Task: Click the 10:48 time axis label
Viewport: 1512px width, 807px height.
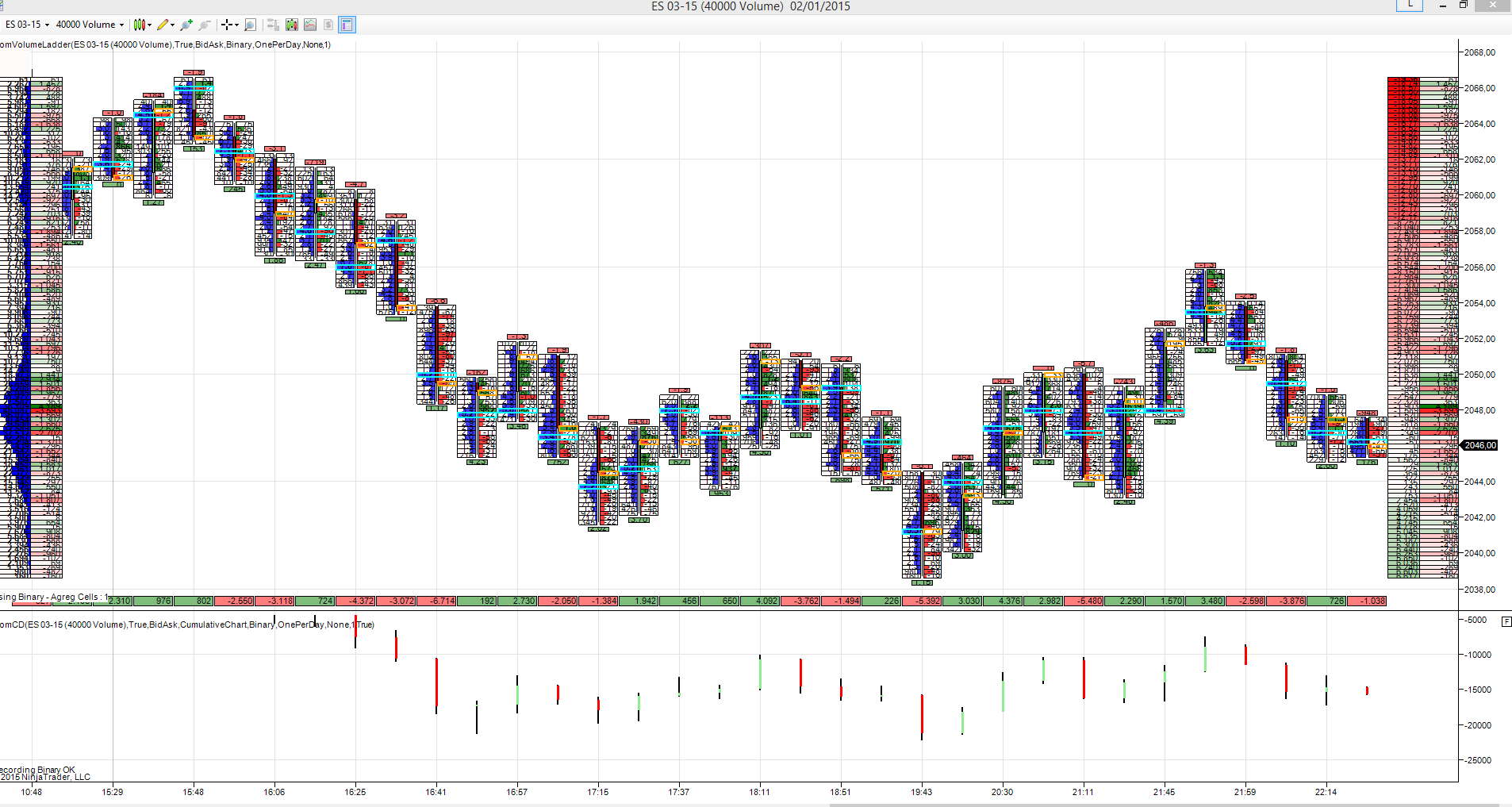Action: [32, 792]
